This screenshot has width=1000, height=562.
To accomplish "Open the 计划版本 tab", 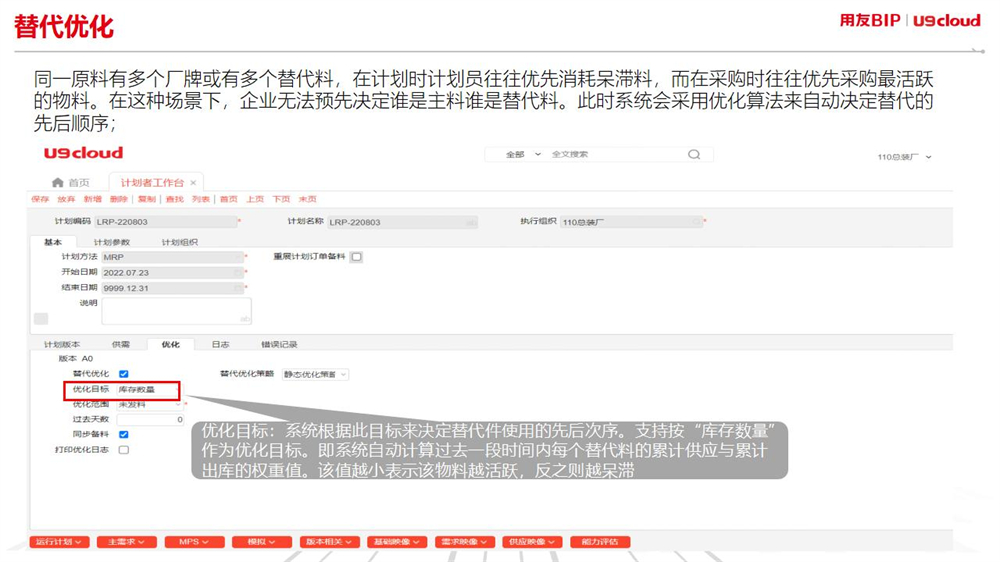I will coord(62,344).
